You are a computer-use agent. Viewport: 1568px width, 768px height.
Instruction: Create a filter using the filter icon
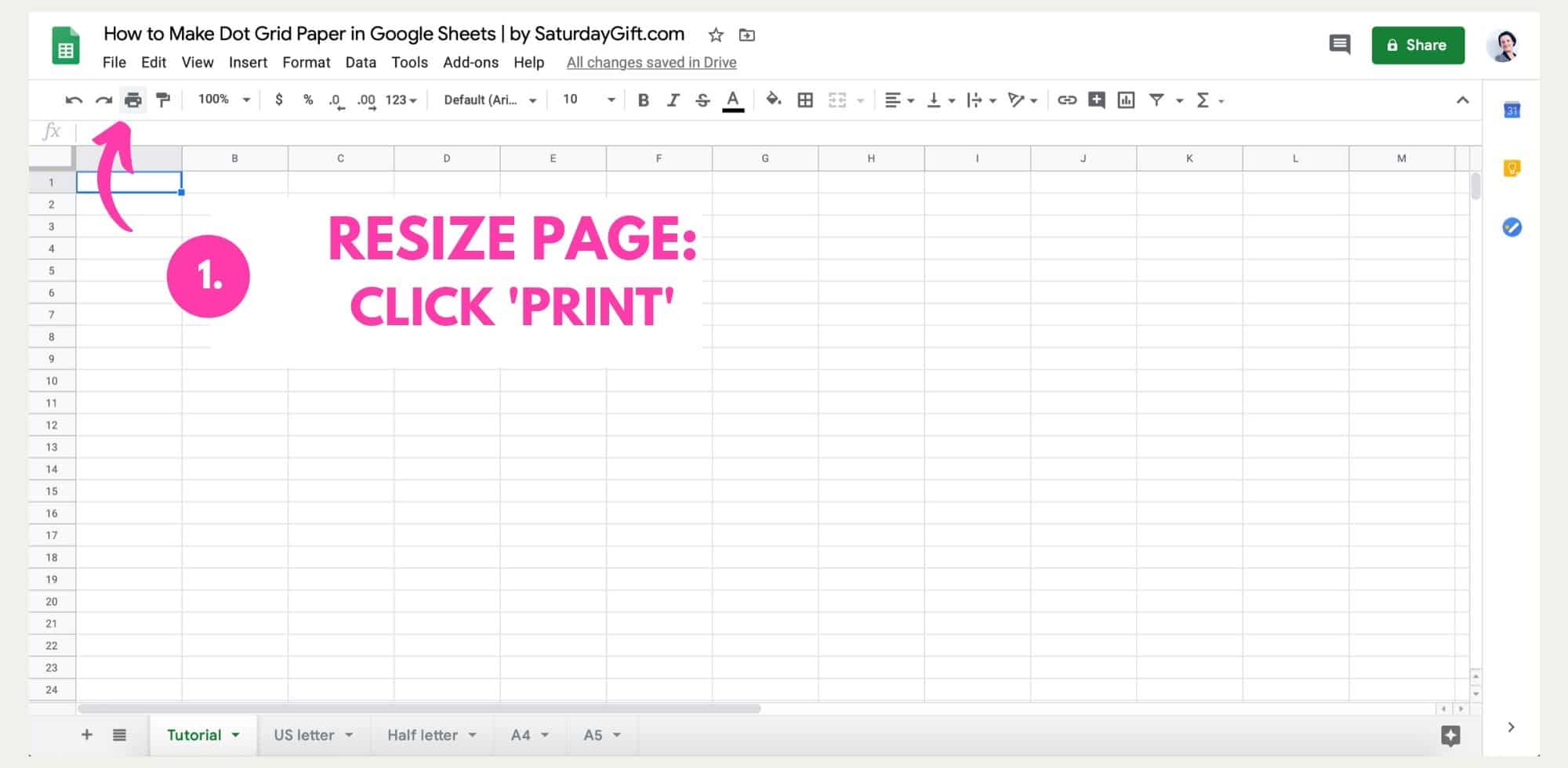(x=1157, y=100)
